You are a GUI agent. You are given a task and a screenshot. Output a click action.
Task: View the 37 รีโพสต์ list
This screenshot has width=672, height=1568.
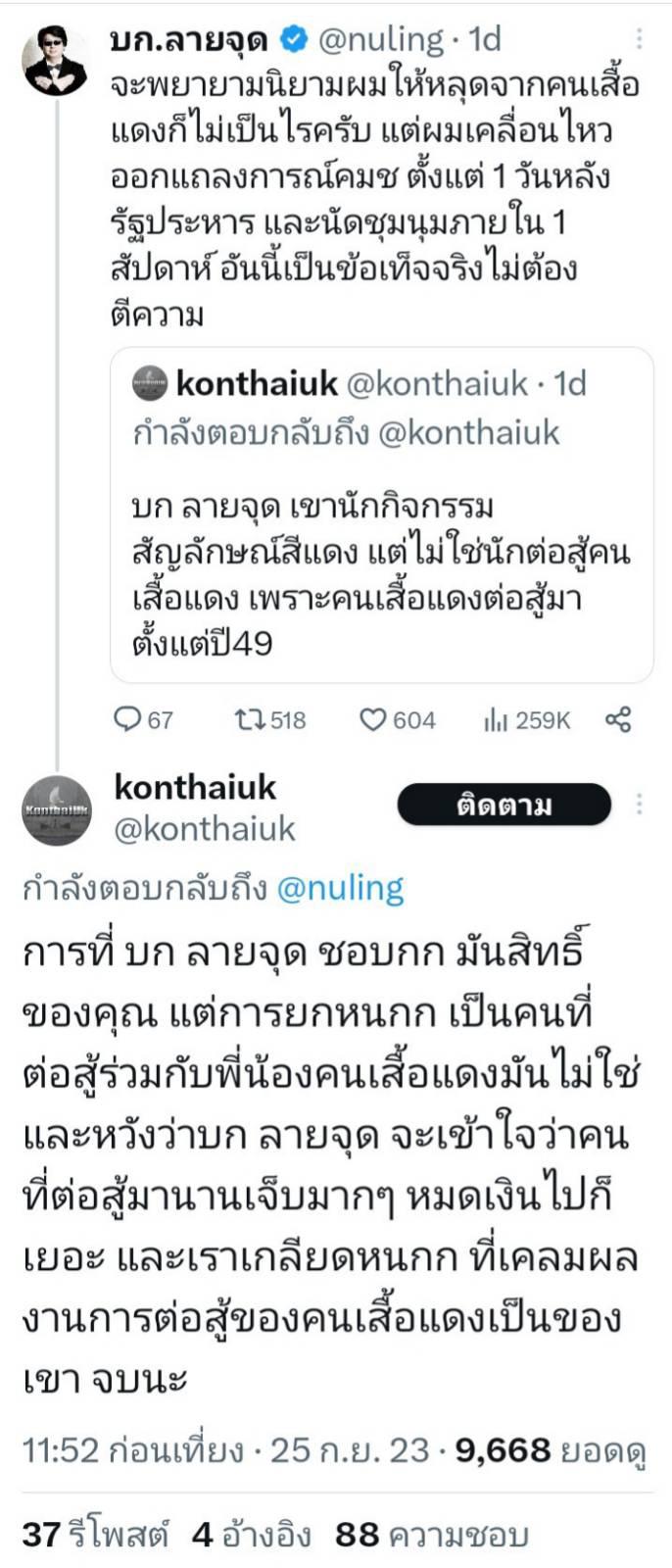pyautogui.click(x=96, y=1534)
